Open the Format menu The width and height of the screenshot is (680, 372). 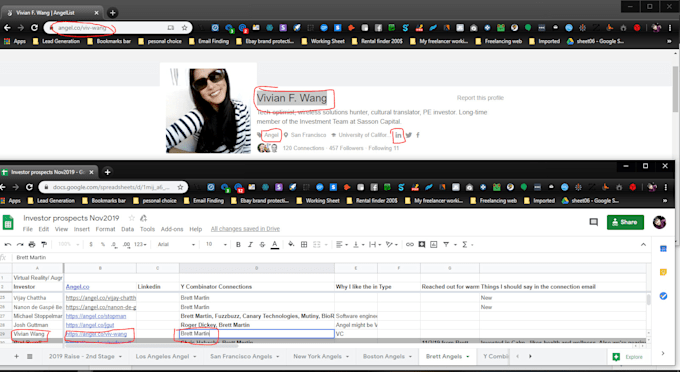coord(105,229)
